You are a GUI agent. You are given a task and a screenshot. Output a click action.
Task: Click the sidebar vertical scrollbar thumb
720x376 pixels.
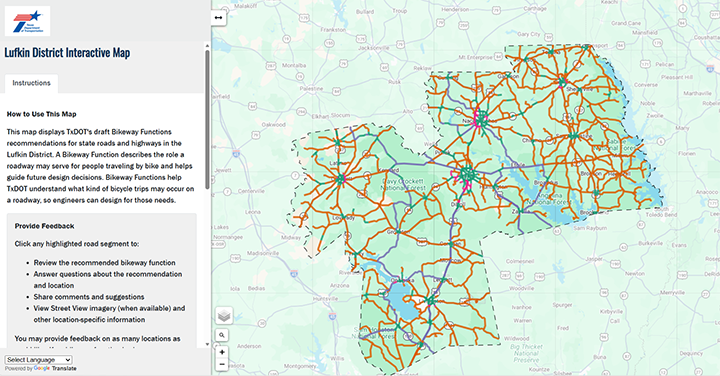(x=207, y=119)
